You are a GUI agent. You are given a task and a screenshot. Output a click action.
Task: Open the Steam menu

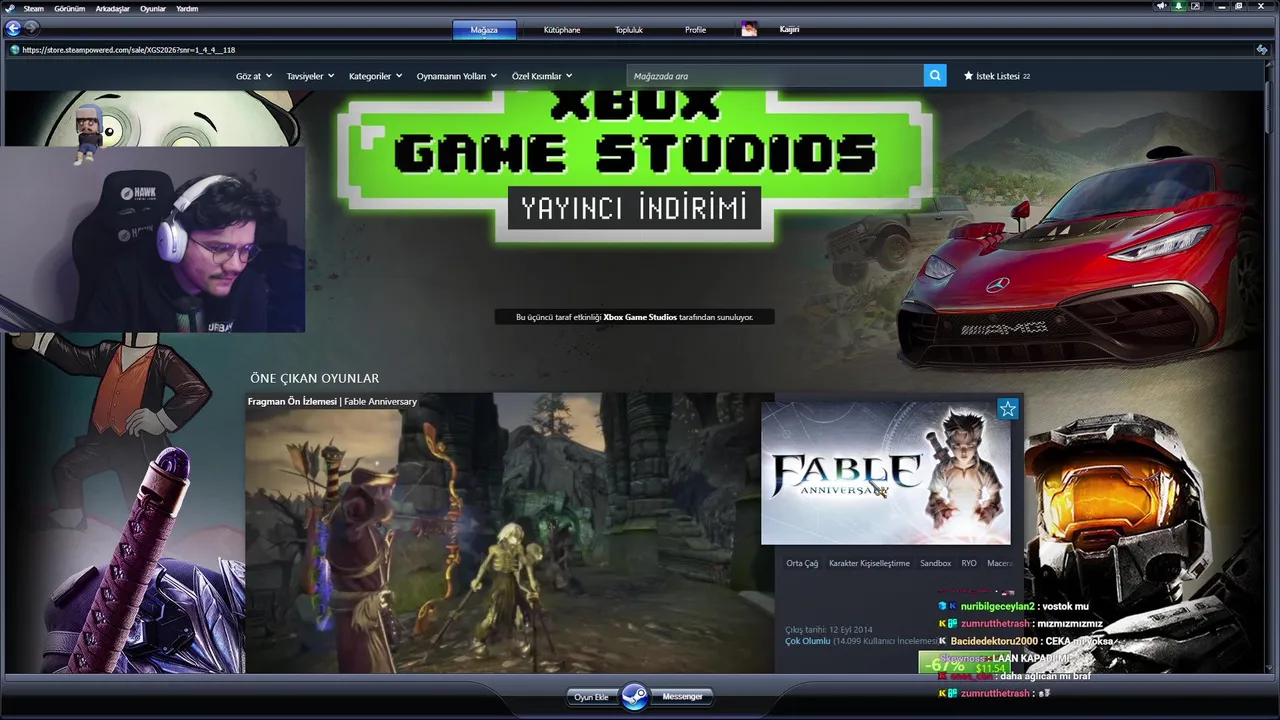pos(34,8)
